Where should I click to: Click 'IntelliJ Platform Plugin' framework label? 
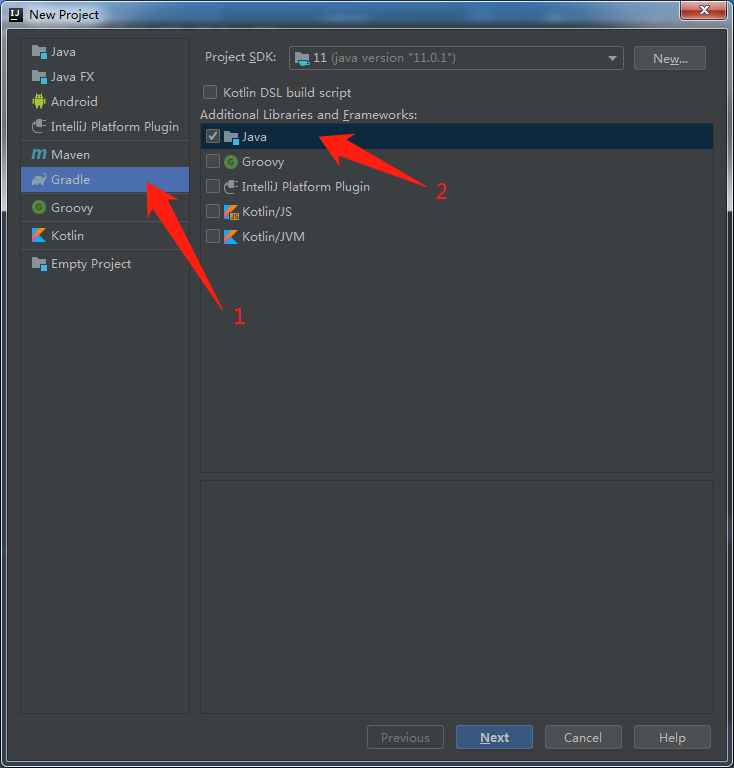(x=306, y=187)
